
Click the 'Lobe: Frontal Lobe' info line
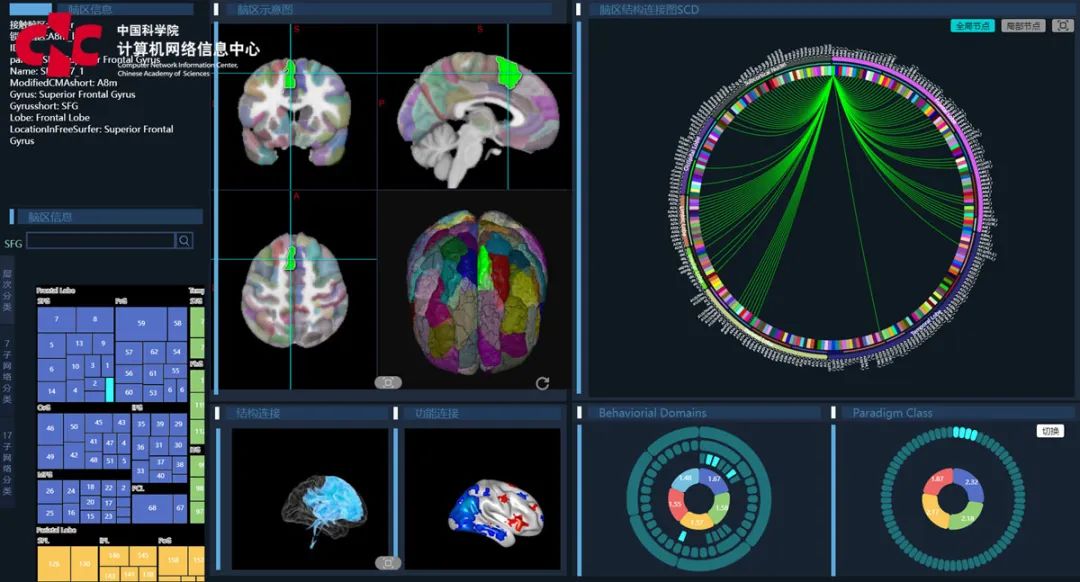click(x=50, y=118)
